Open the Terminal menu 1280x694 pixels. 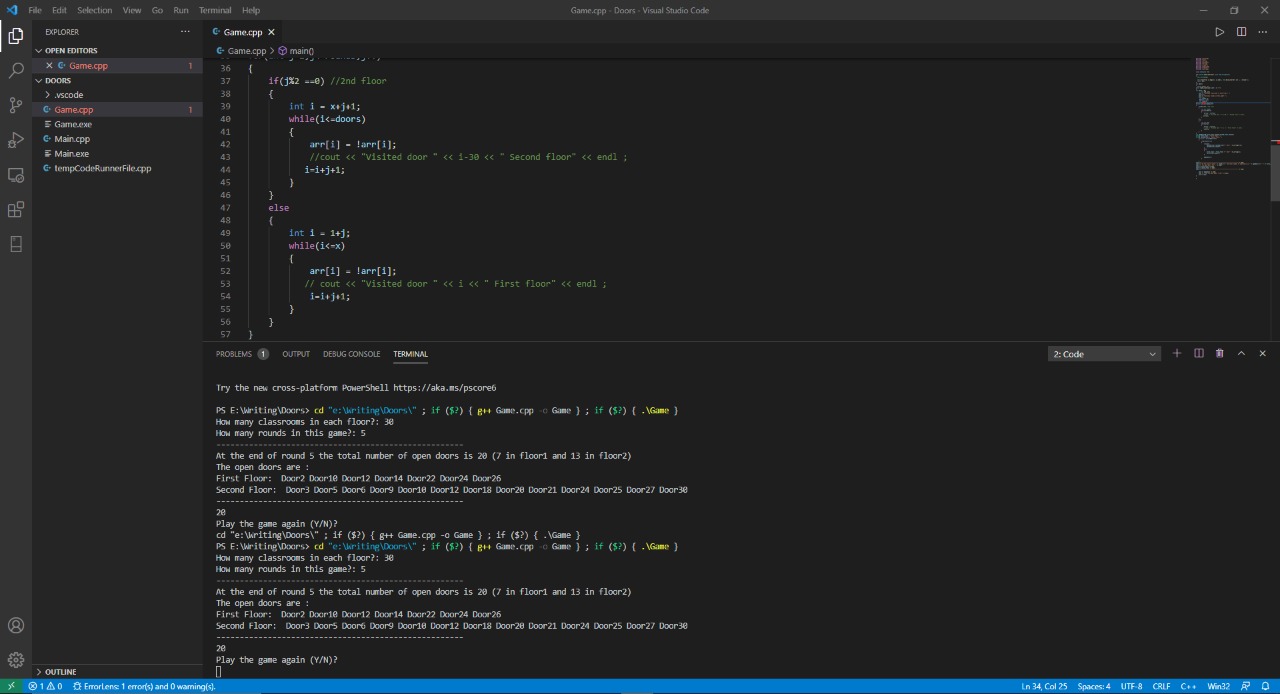[214, 10]
